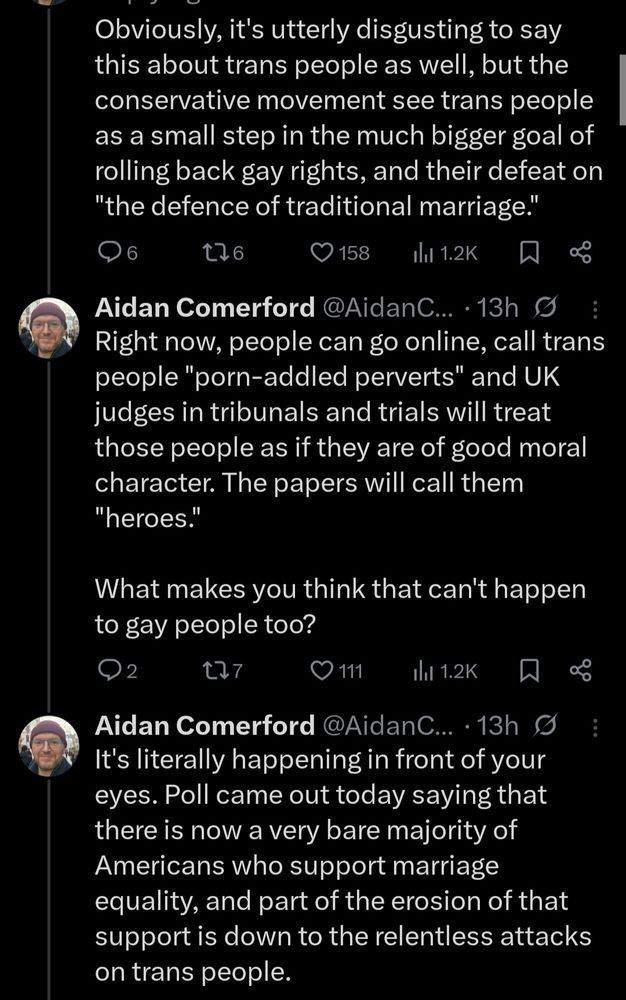This screenshot has height=1000, width=626.
Task: Reply to the first tweet with 6 replies
Action: [x=118, y=253]
